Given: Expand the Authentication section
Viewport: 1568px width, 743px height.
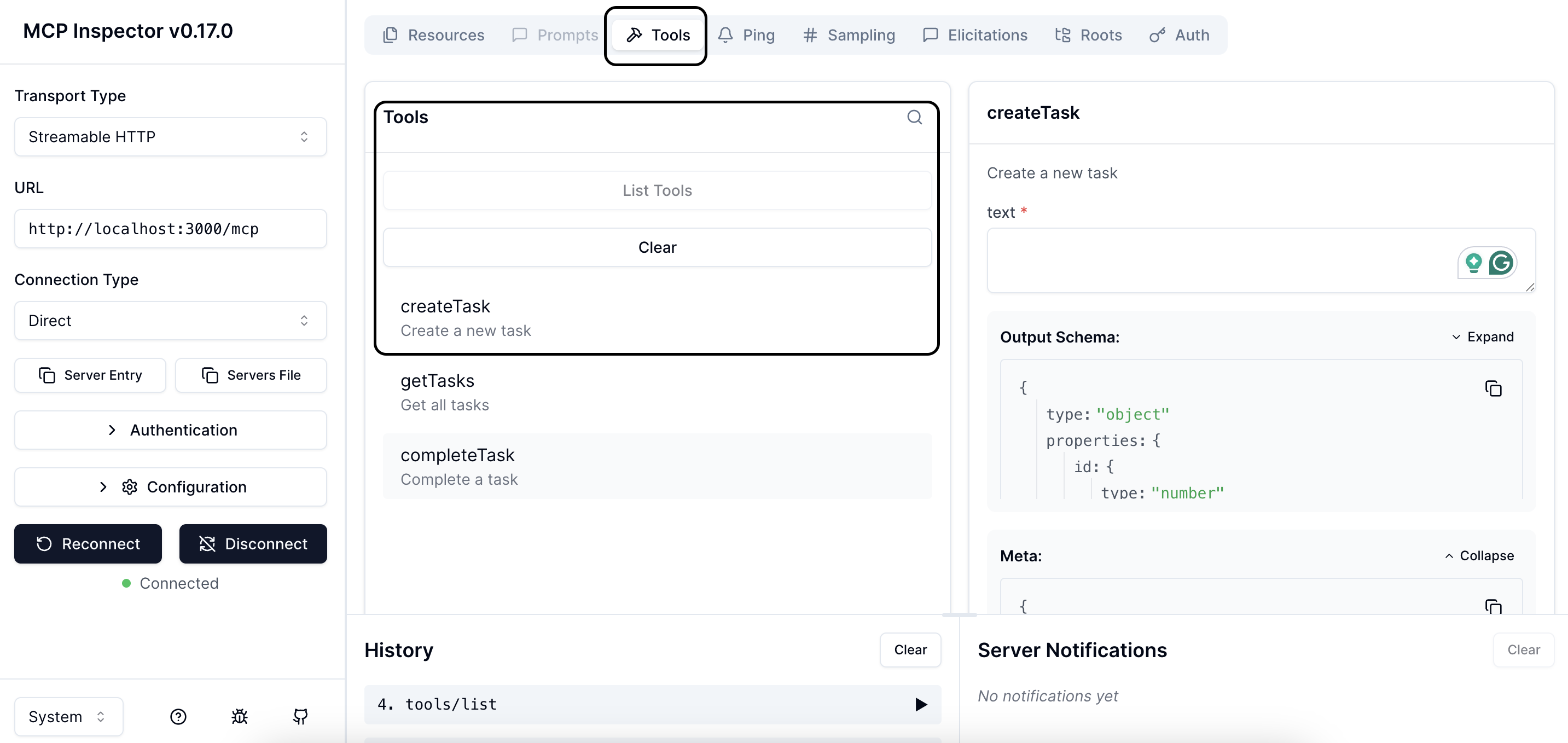Looking at the screenshot, I should tap(171, 430).
